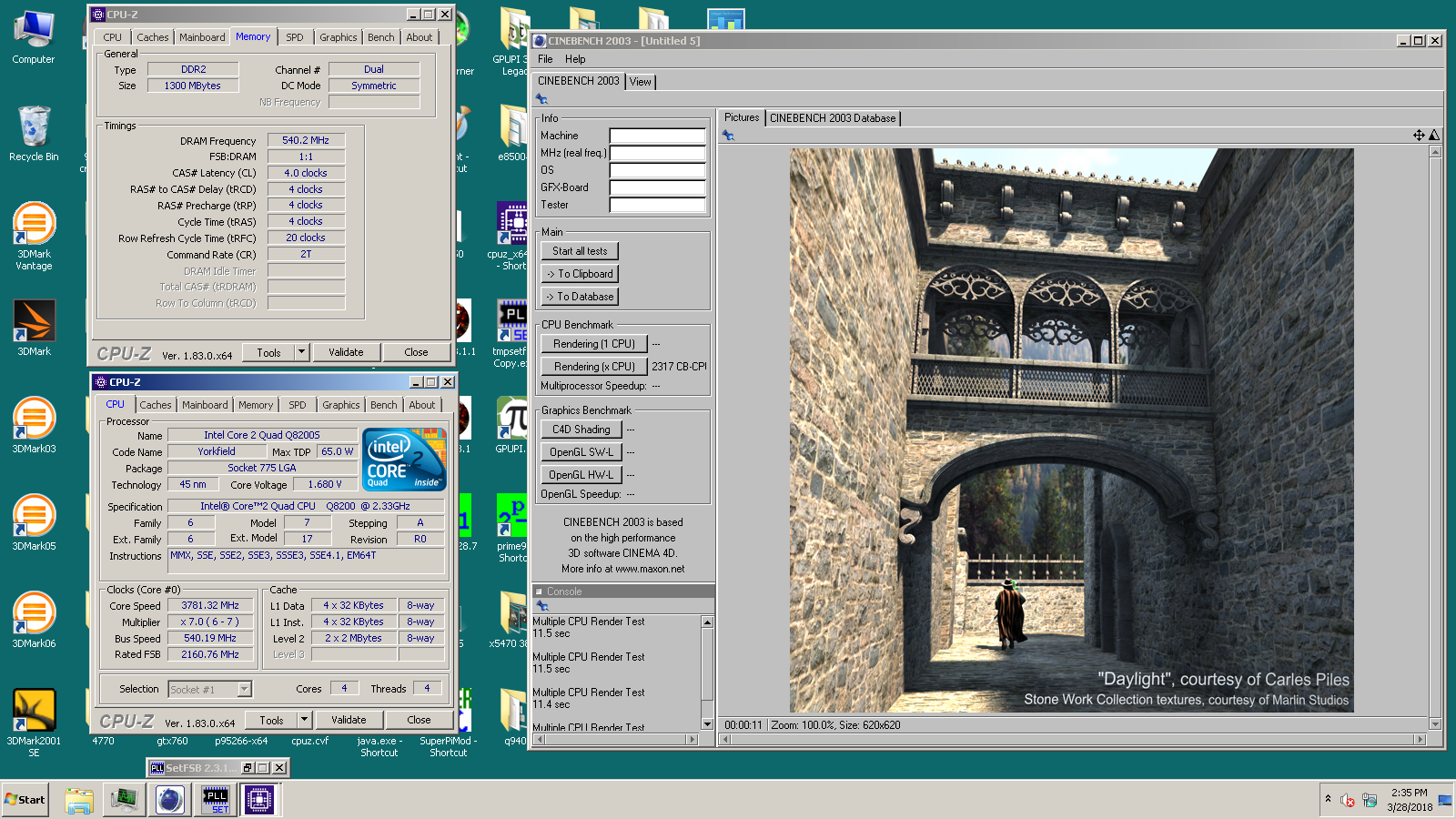Click the Windows Start button
This screenshot has width=1456, height=819.
(25, 800)
